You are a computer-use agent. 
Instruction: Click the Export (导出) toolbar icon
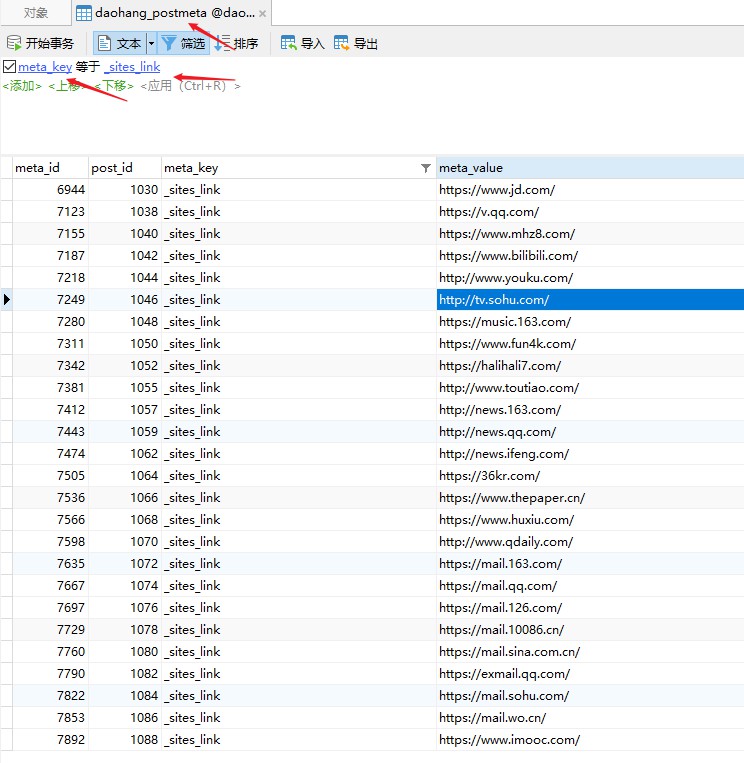tap(342, 43)
